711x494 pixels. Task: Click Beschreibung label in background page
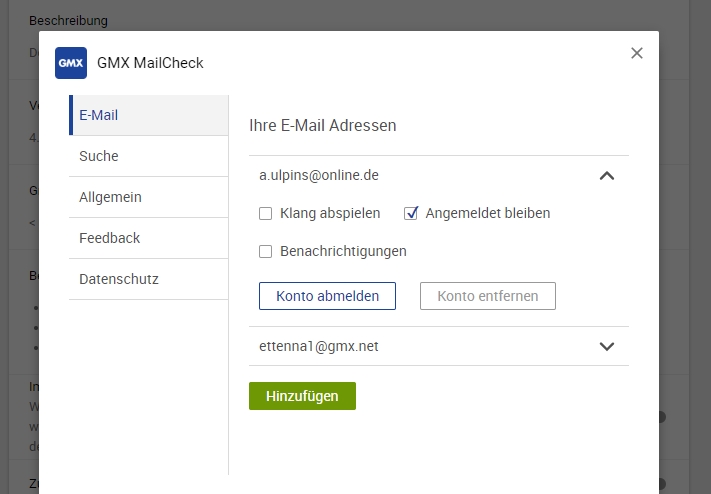[68, 21]
